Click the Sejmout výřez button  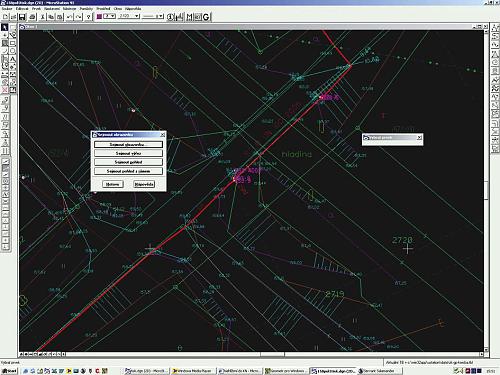pyautogui.click(x=128, y=153)
